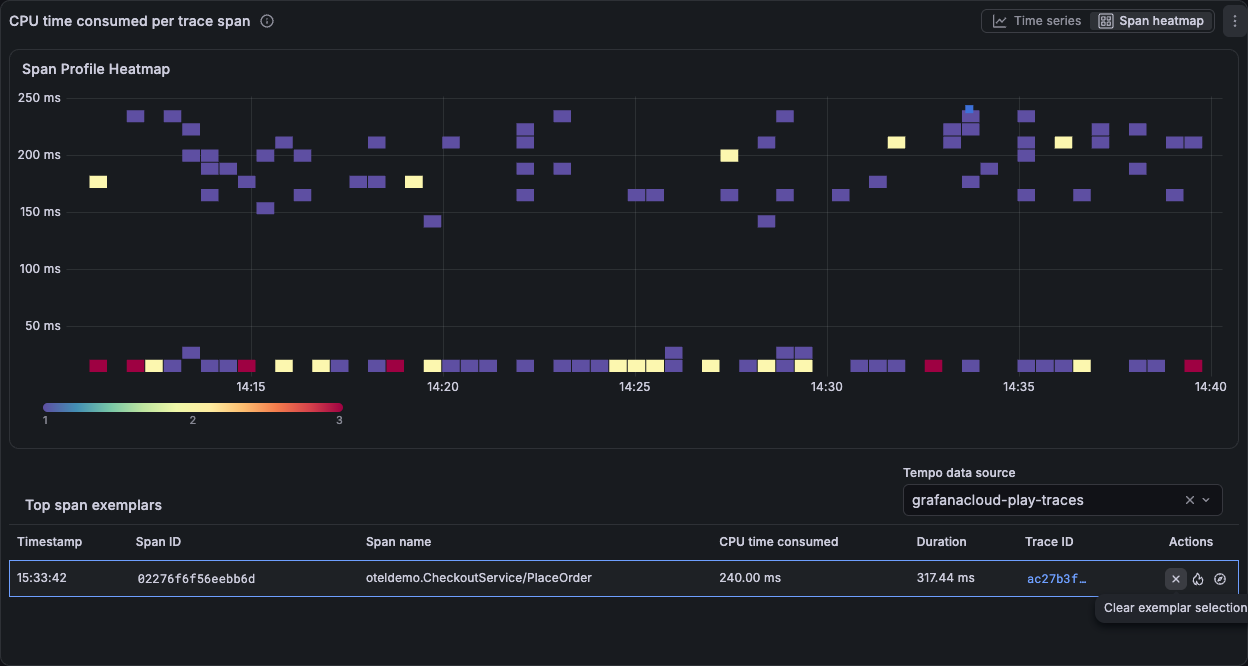Open the compass explore action for exemplar row
Image resolution: width=1248 pixels, height=666 pixels.
(1220, 579)
